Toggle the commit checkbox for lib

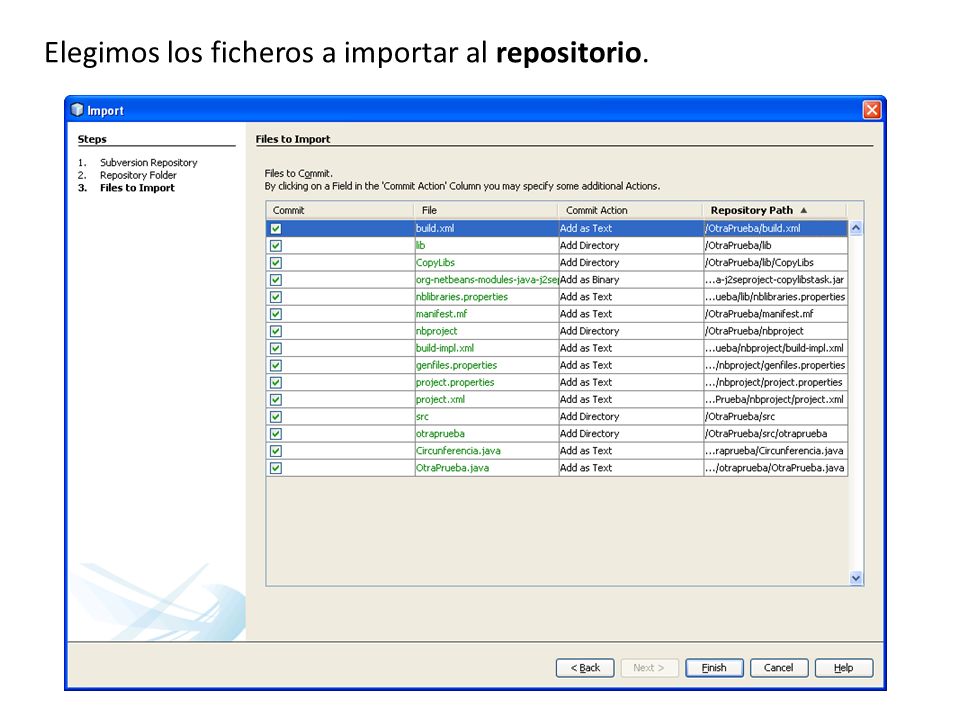tap(276, 246)
